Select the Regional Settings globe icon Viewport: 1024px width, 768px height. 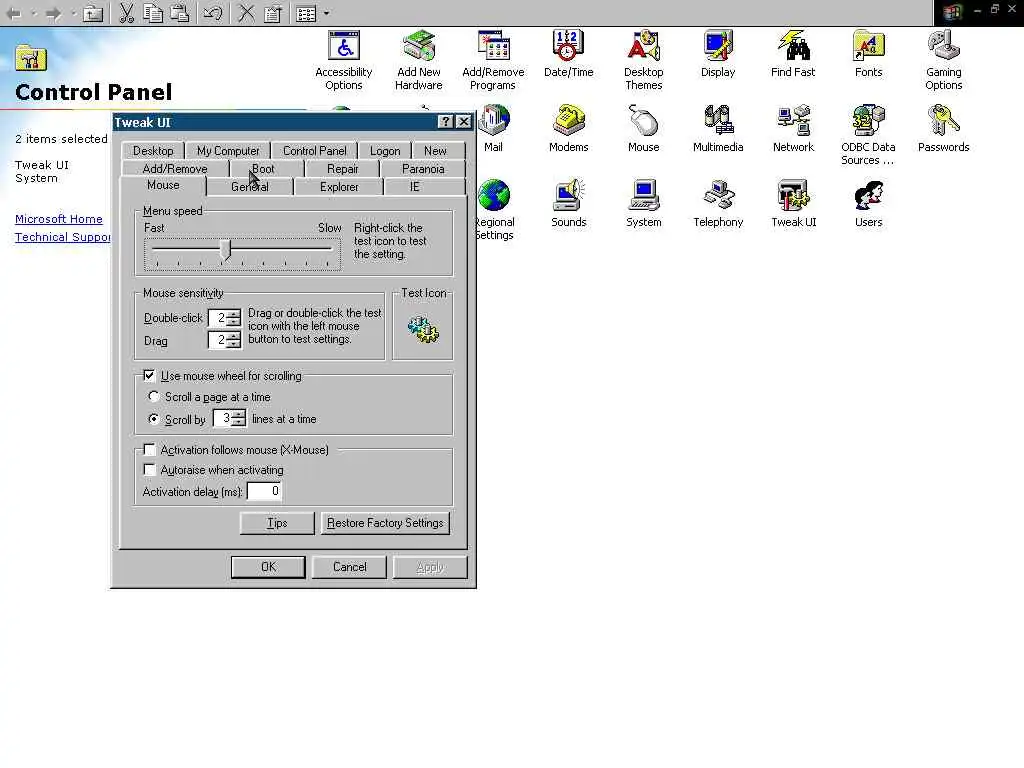pyautogui.click(x=494, y=196)
